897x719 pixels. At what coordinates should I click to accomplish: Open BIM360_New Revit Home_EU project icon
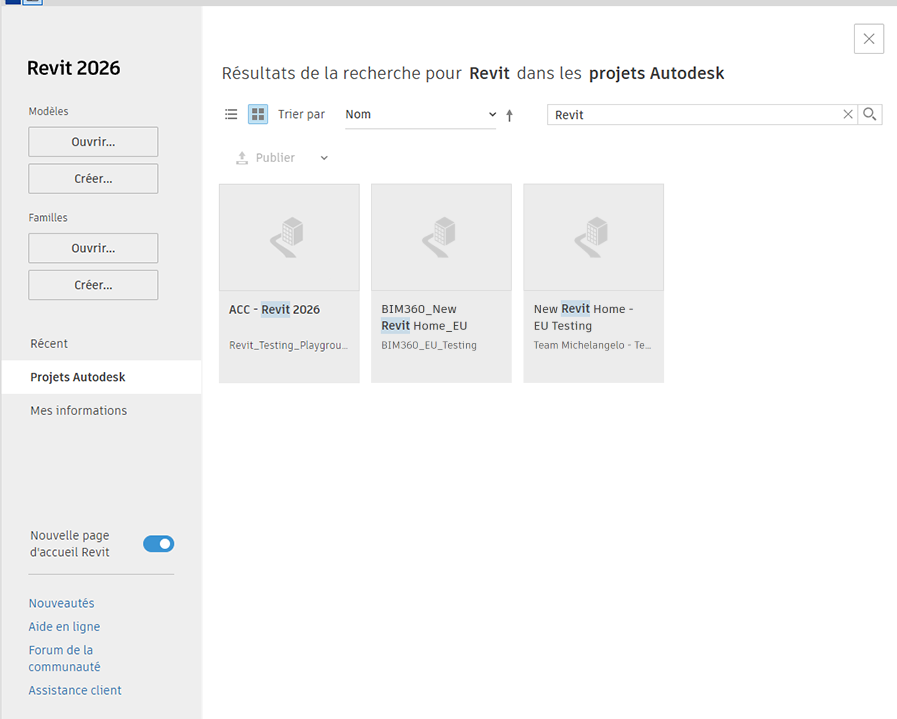pyautogui.click(x=441, y=237)
